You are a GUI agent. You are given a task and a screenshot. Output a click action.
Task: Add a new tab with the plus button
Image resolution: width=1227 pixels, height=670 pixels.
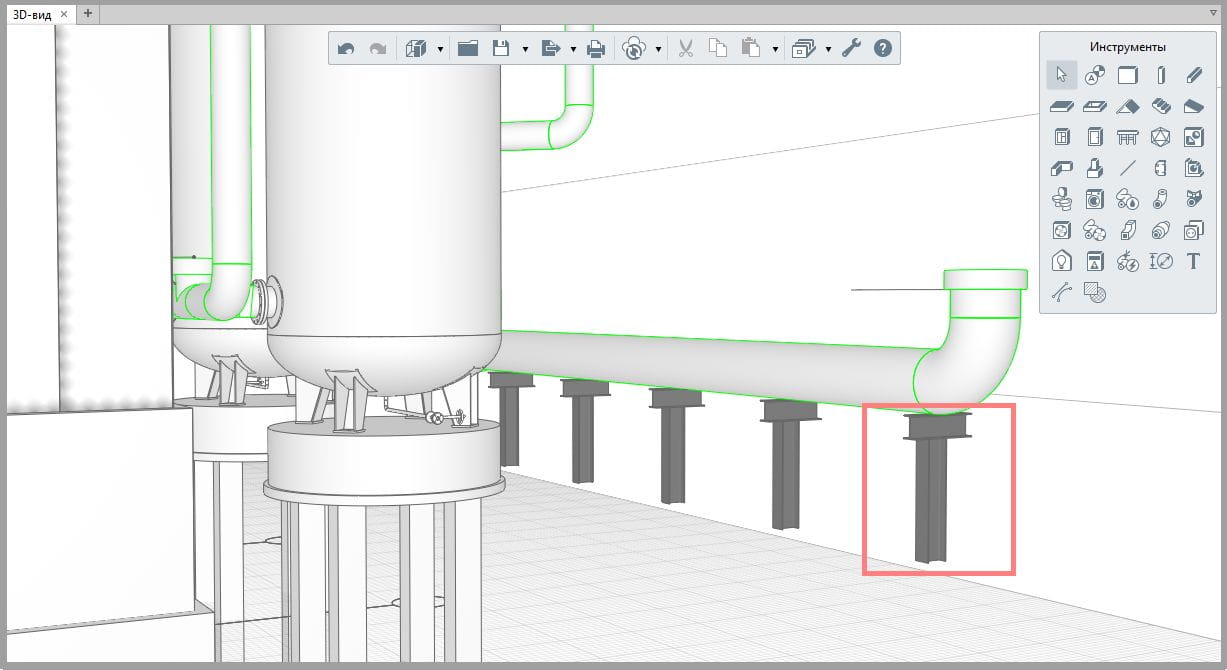point(87,13)
